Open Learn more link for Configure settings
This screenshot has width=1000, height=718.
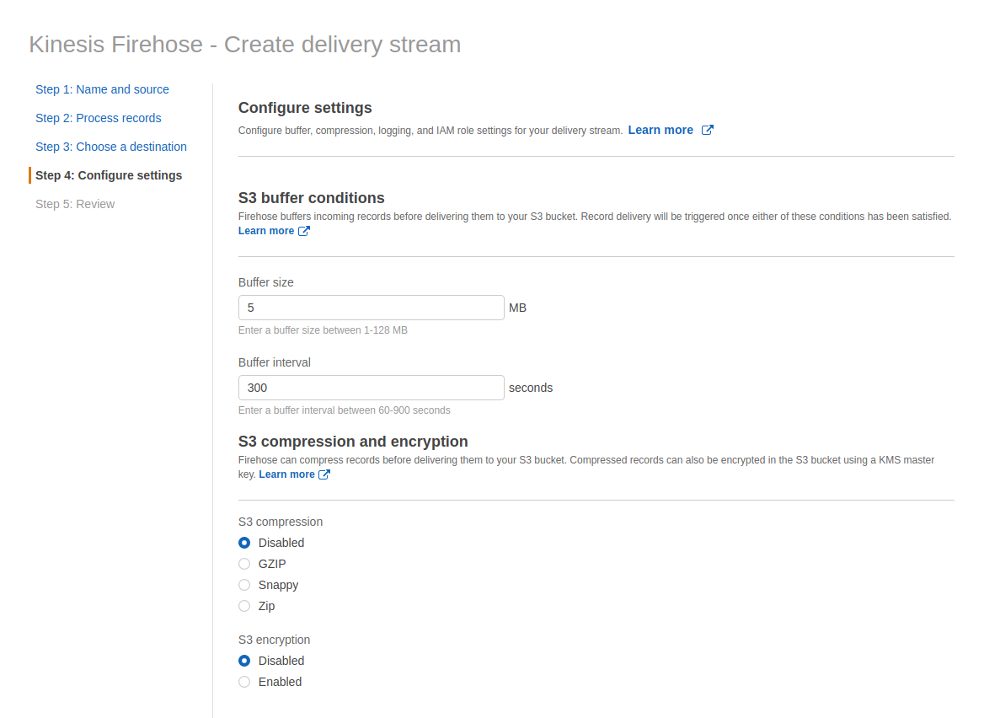(x=661, y=130)
